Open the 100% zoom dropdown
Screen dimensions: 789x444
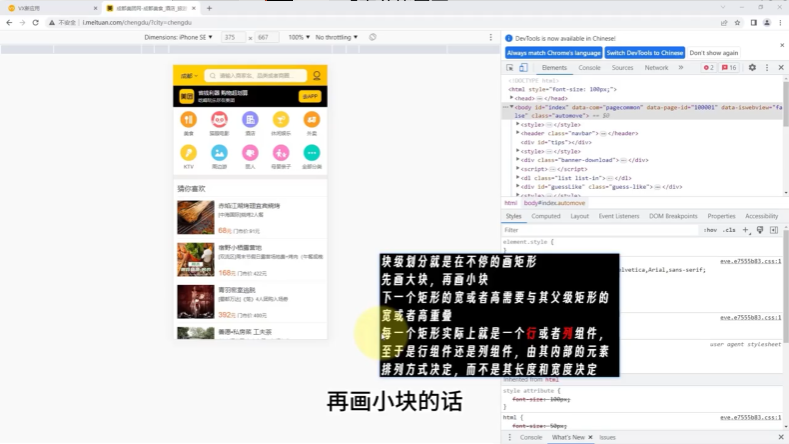pyautogui.click(x=299, y=37)
